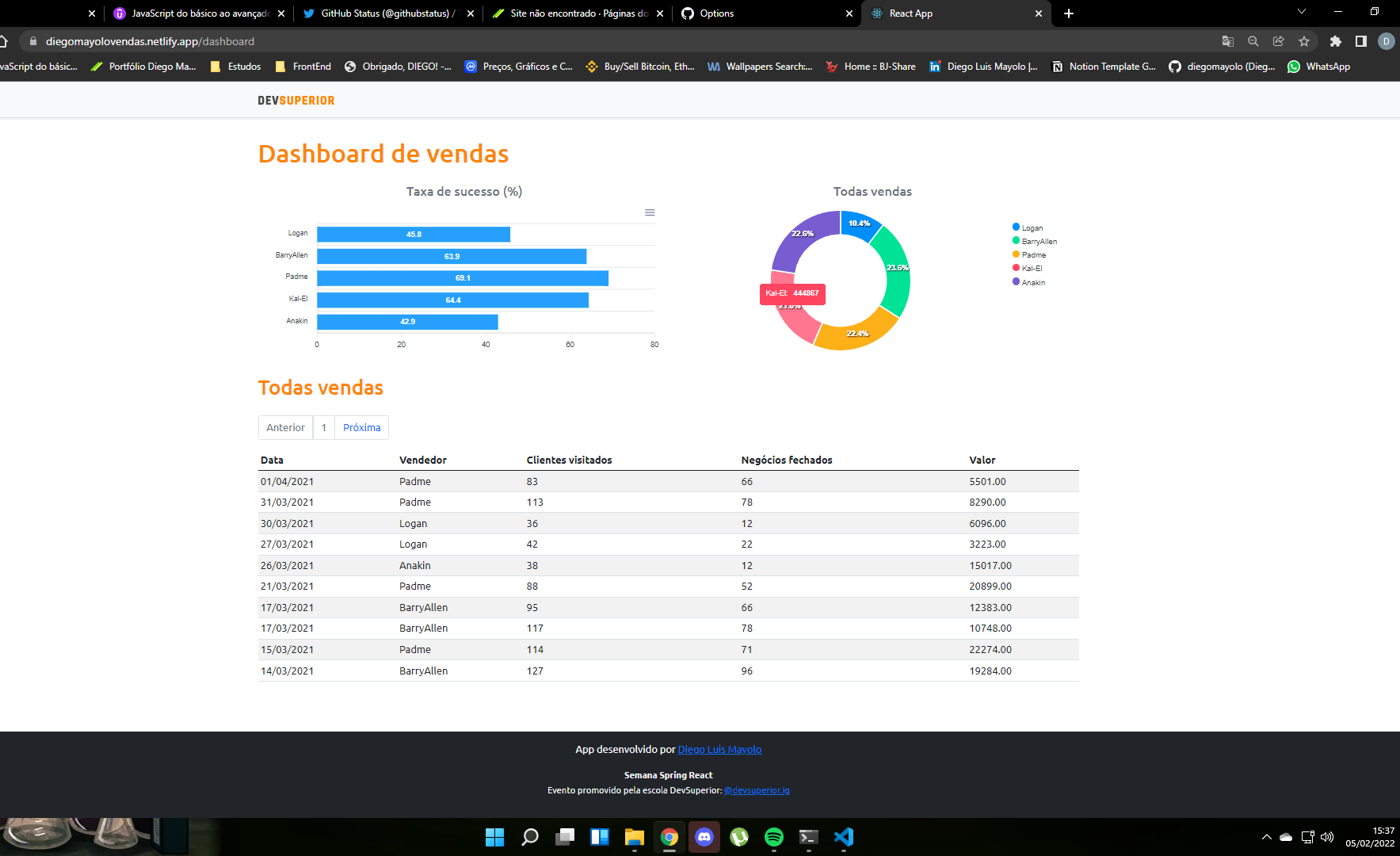The height and width of the screenshot is (856, 1400).
Task: Expand the Estudos bookmarks folder
Action: coord(235,67)
